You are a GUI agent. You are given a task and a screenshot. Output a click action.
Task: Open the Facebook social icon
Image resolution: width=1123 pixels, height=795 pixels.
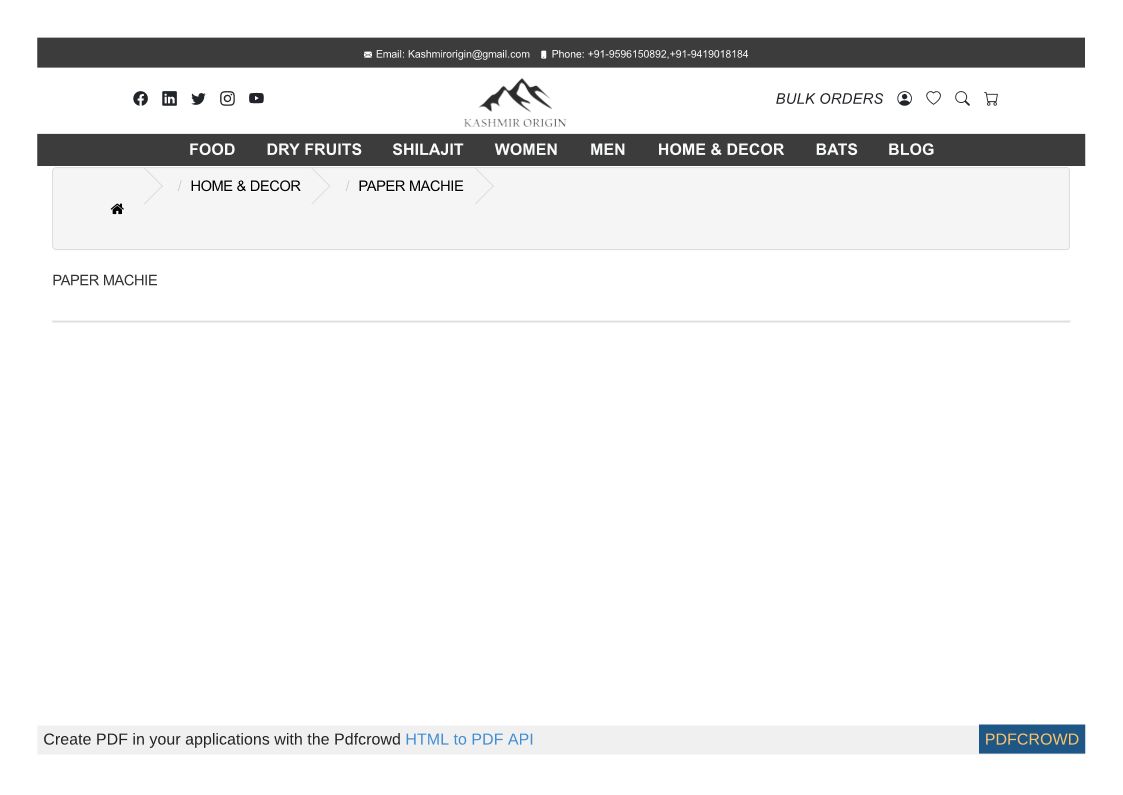point(140,98)
